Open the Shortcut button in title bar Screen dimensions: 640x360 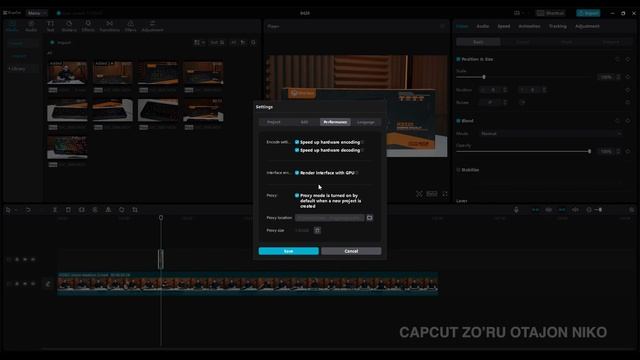(x=551, y=13)
